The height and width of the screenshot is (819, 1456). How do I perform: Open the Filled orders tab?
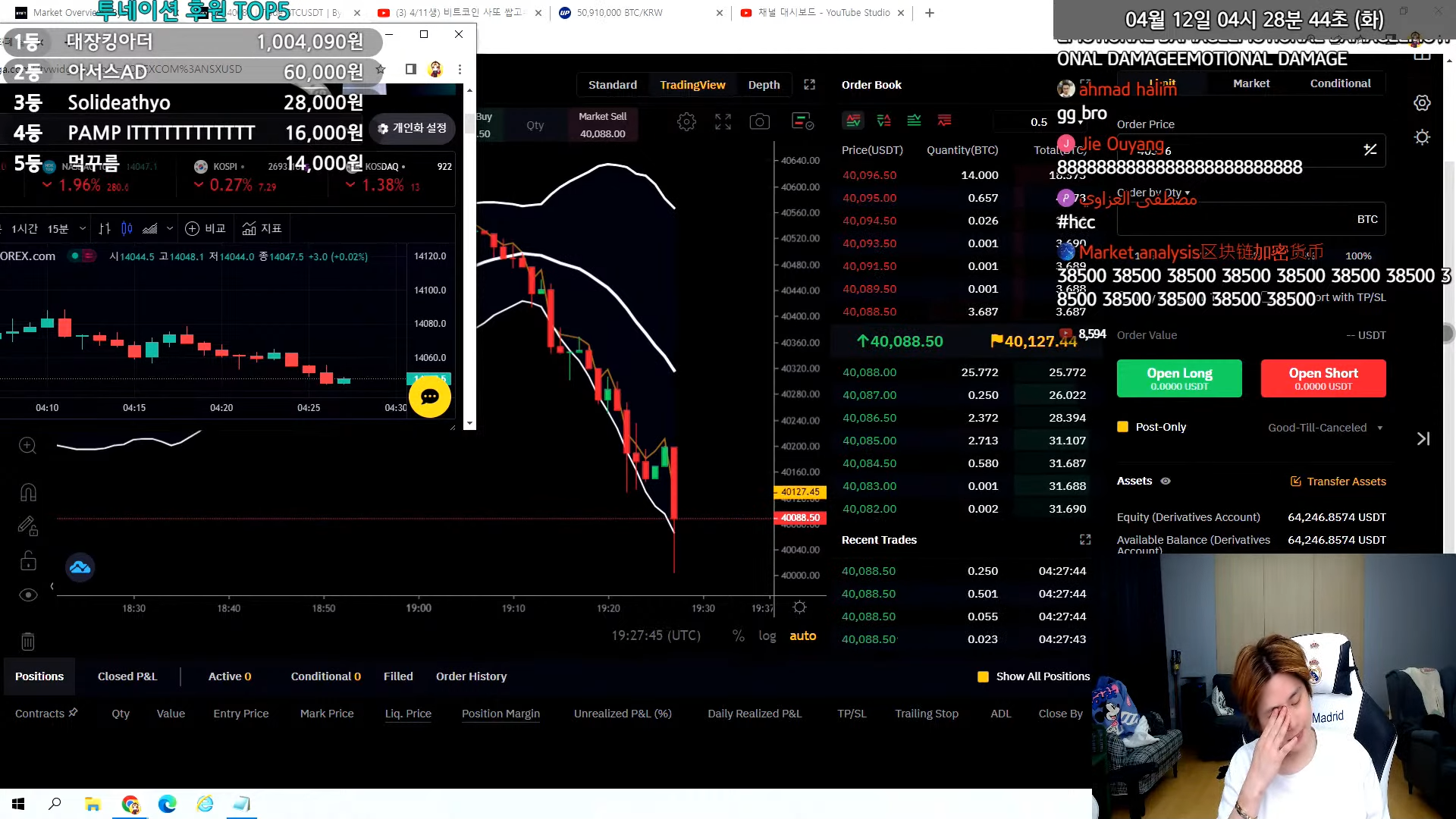coord(398,676)
